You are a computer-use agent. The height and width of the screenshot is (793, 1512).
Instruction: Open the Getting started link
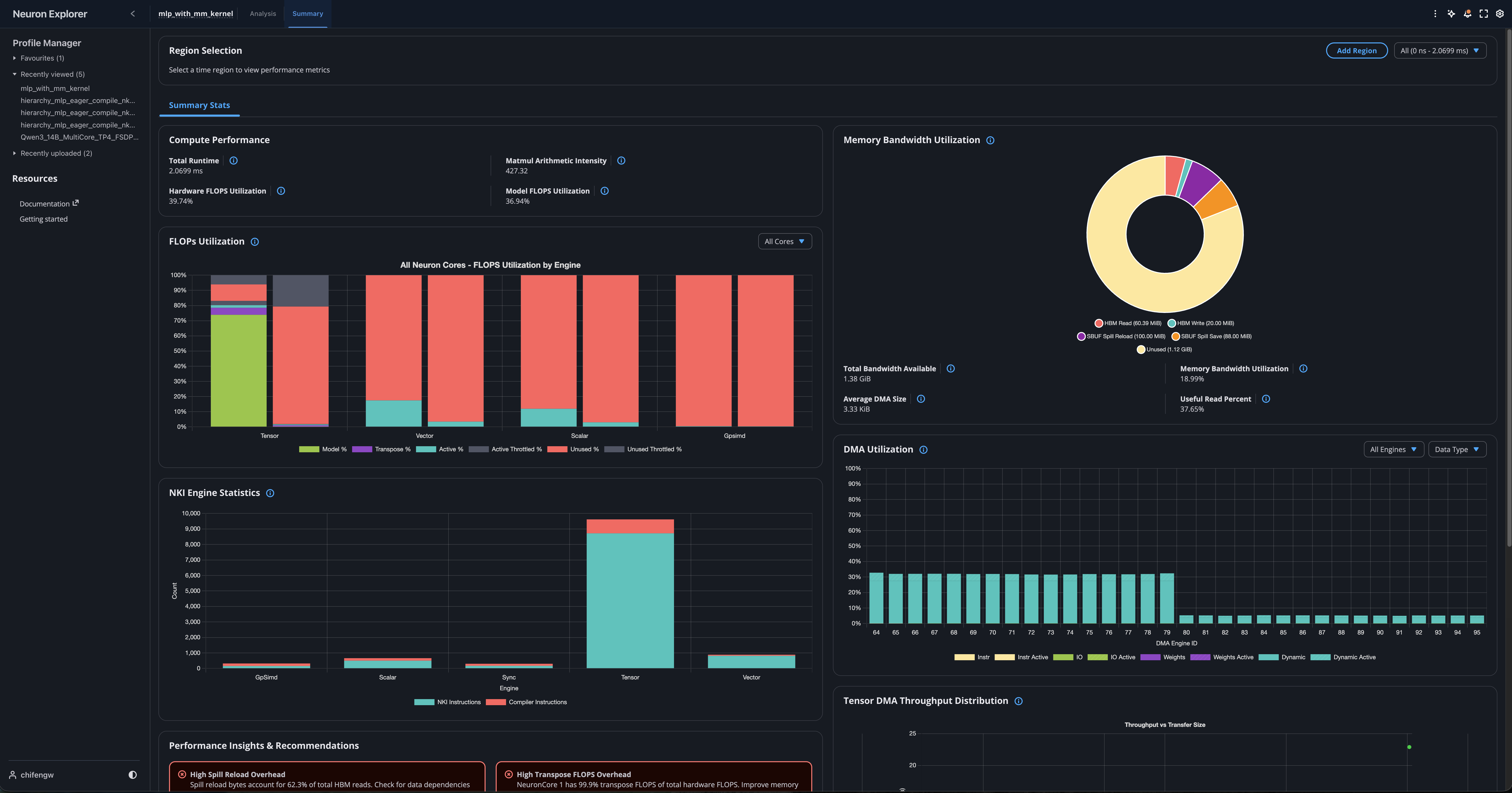click(x=43, y=219)
